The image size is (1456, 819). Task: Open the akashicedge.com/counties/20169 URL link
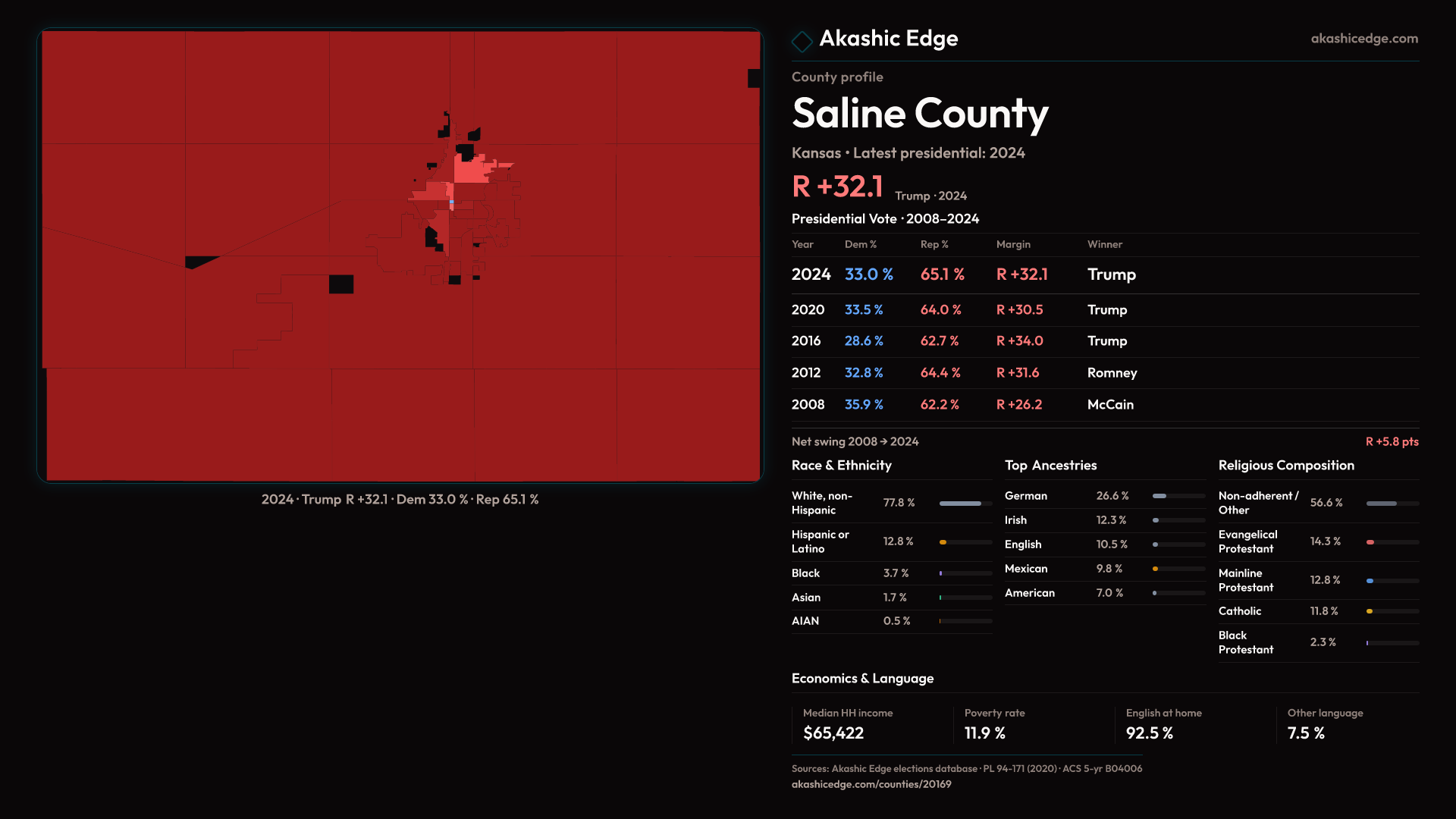[x=871, y=784]
